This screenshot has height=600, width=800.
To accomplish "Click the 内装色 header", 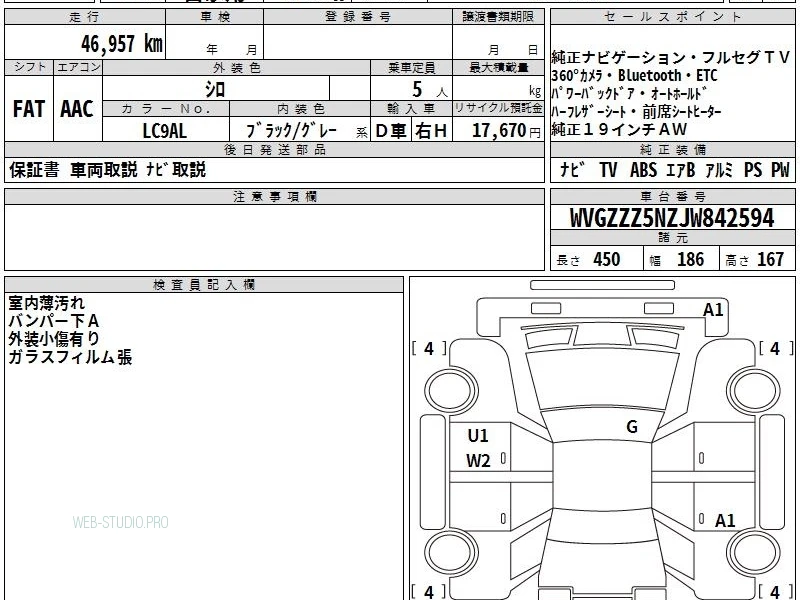I will pos(301,109).
